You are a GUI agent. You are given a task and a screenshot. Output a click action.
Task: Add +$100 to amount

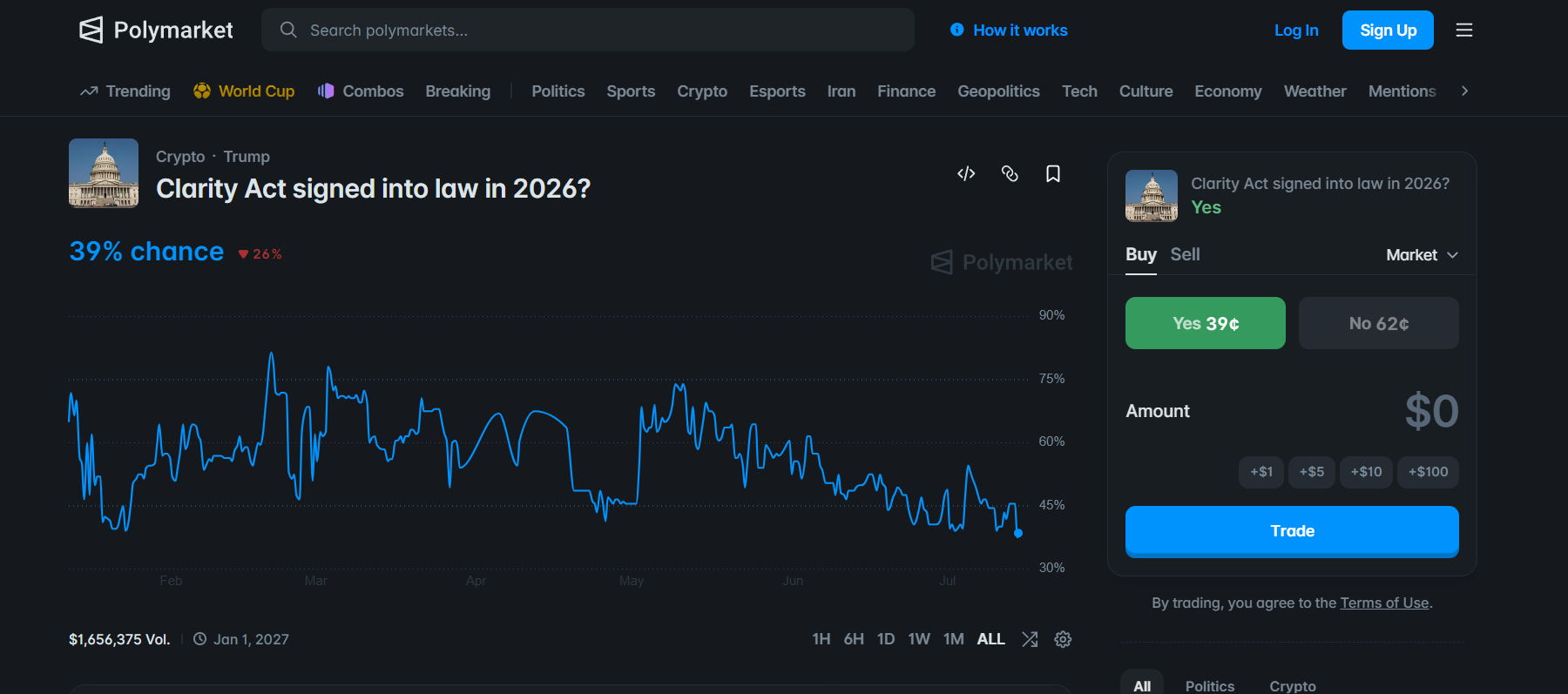pos(1429,472)
